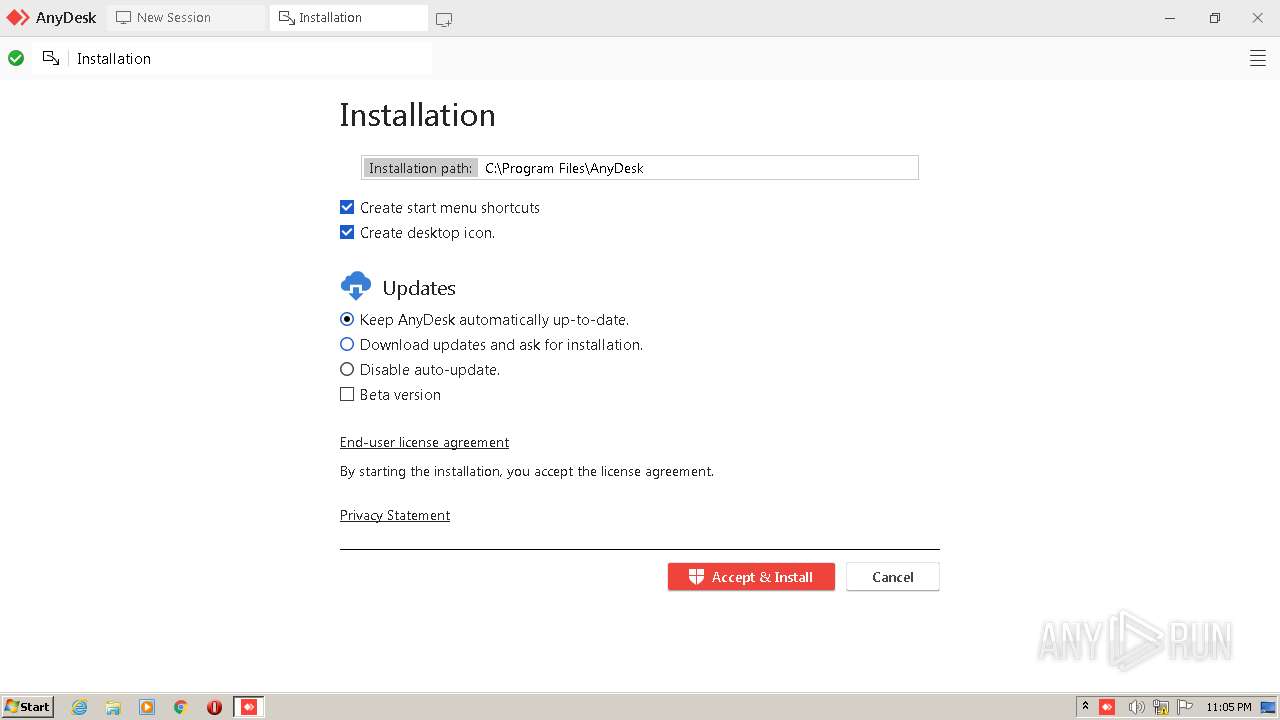Close the AnyDesk window

(1258, 18)
